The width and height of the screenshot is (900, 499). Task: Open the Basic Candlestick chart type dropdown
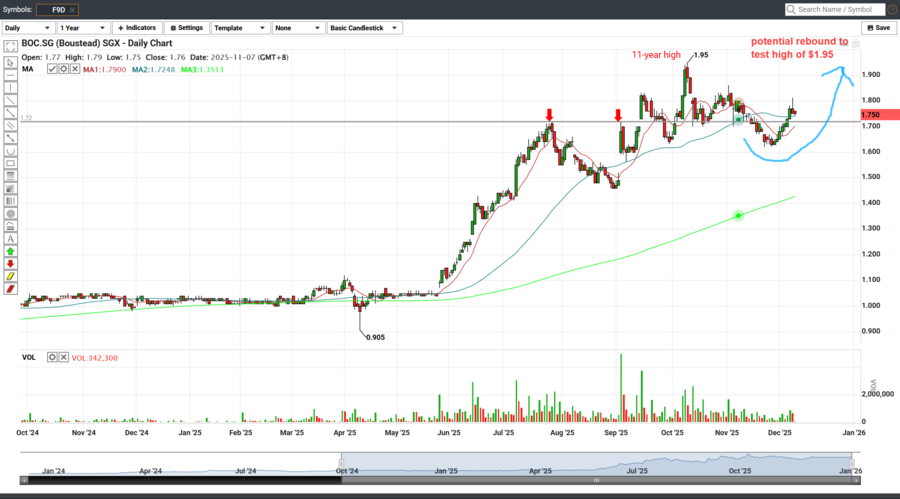click(363, 28)
